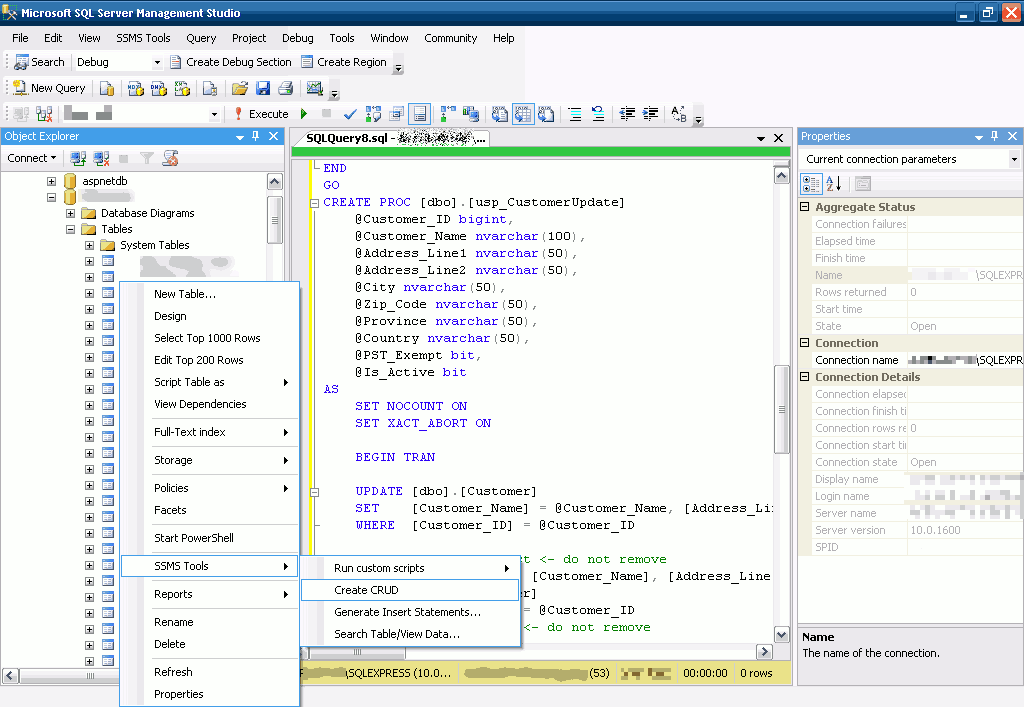The height and width of the screenshot is (707, 1024).
Task: Click Uncomment selected lines icon
Action: 598,114
